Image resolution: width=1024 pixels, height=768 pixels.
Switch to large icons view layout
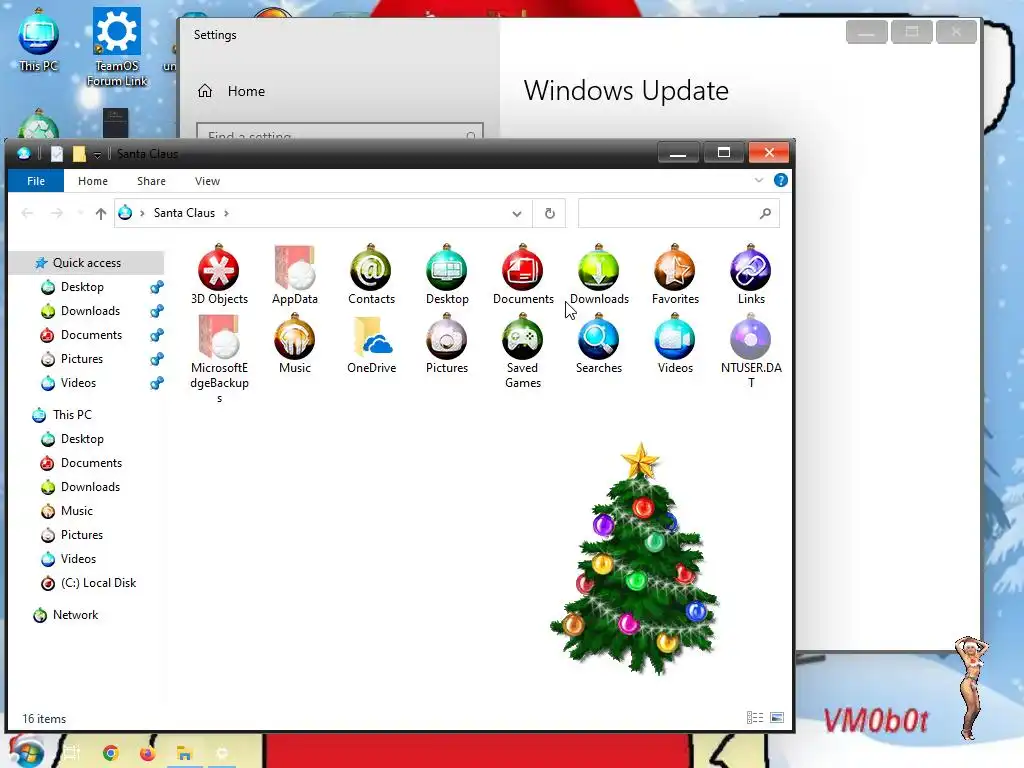[776, 718]
